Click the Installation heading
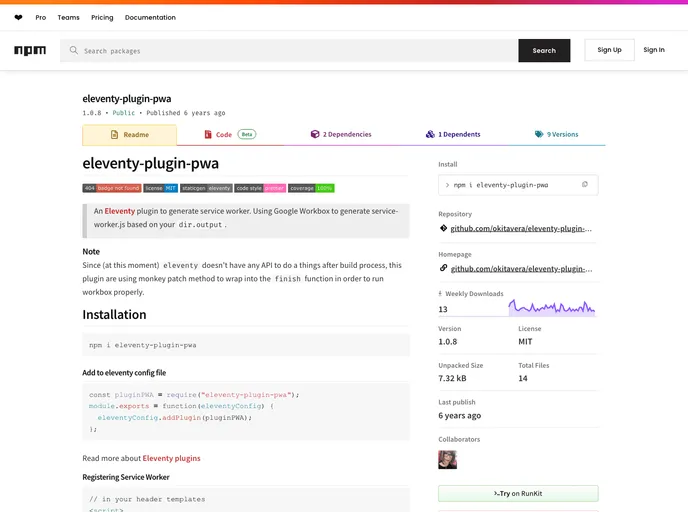The height and width of the screenshot is (512, 688). click(x=115, y=315)
